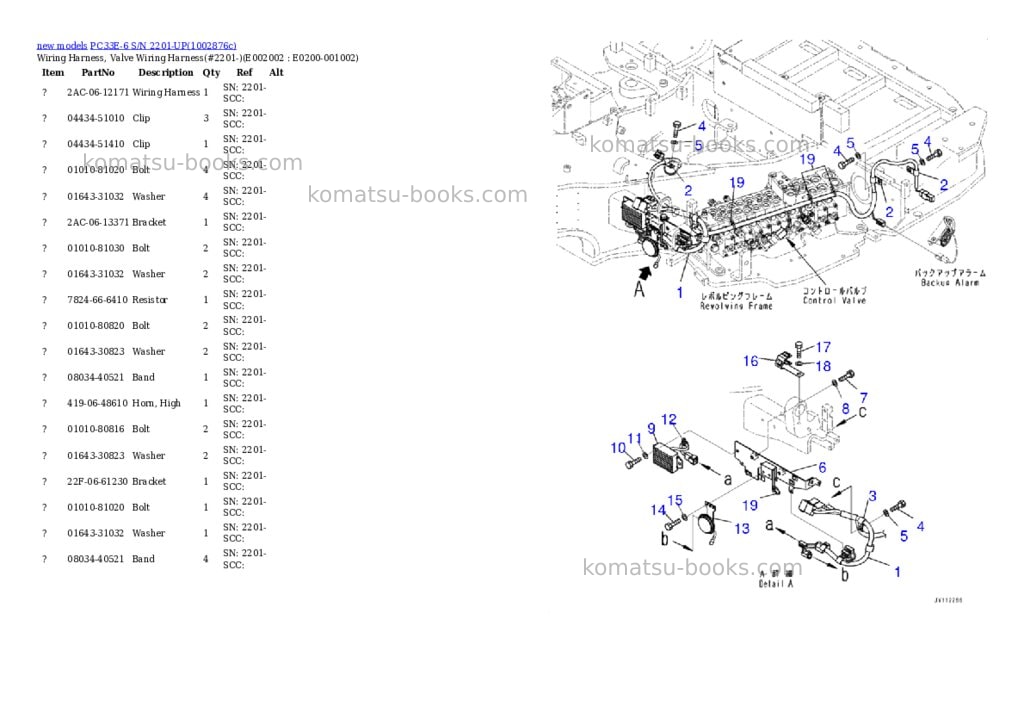This screenshot has height=725, width=1024.
Task: Select part number 22F-06-61230
Action: 97,481
